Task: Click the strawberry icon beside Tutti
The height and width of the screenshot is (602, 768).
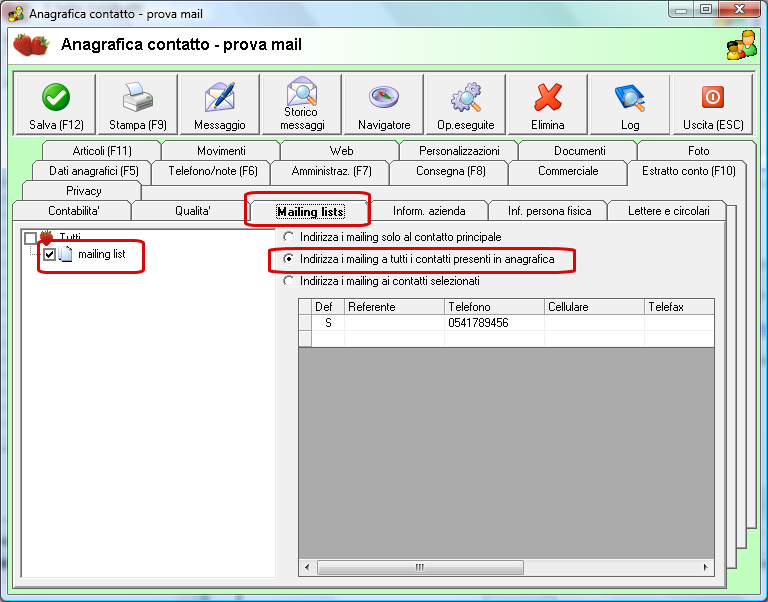Action: coord(47,238)
